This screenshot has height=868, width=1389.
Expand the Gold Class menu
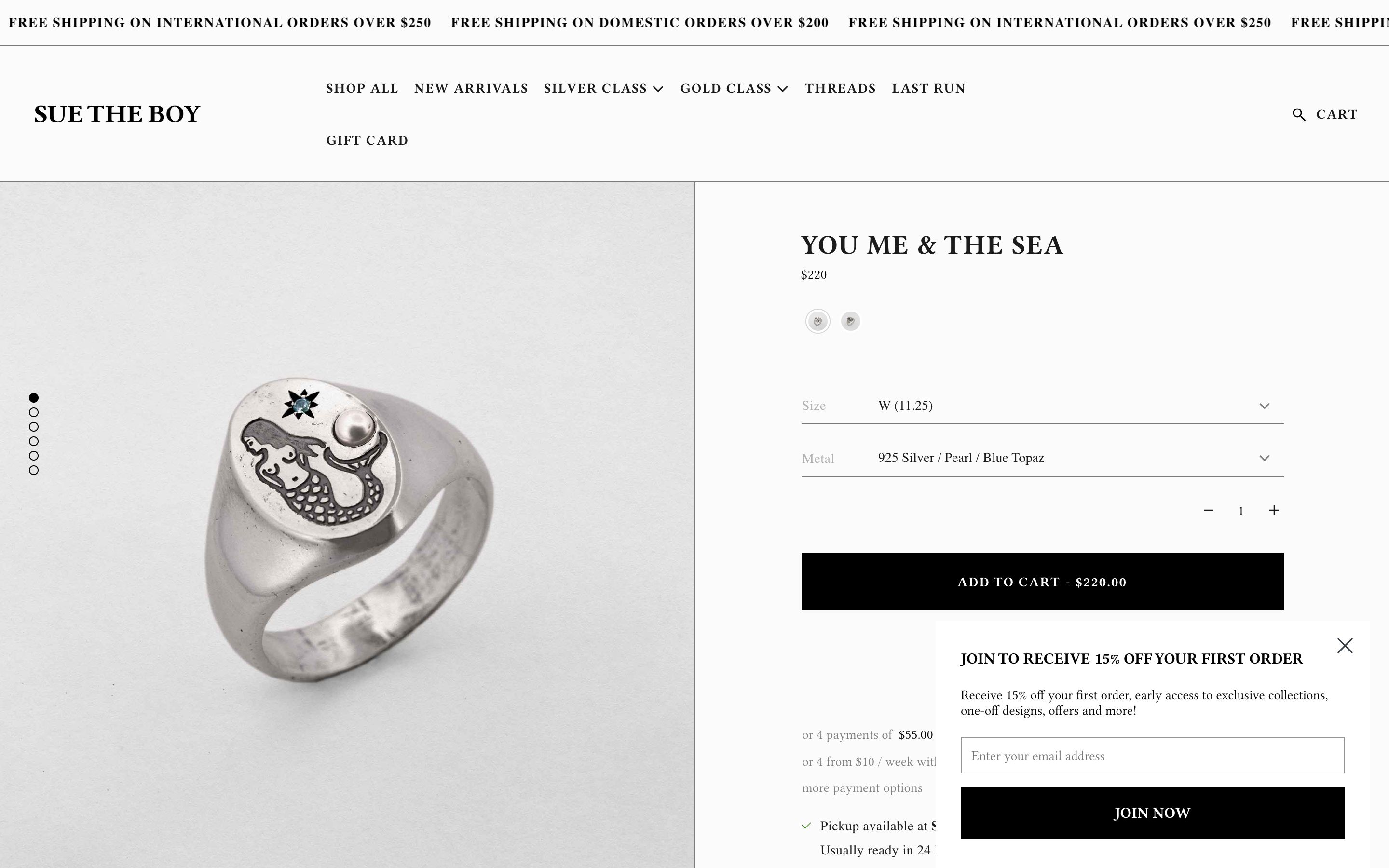tap(734, 88)
